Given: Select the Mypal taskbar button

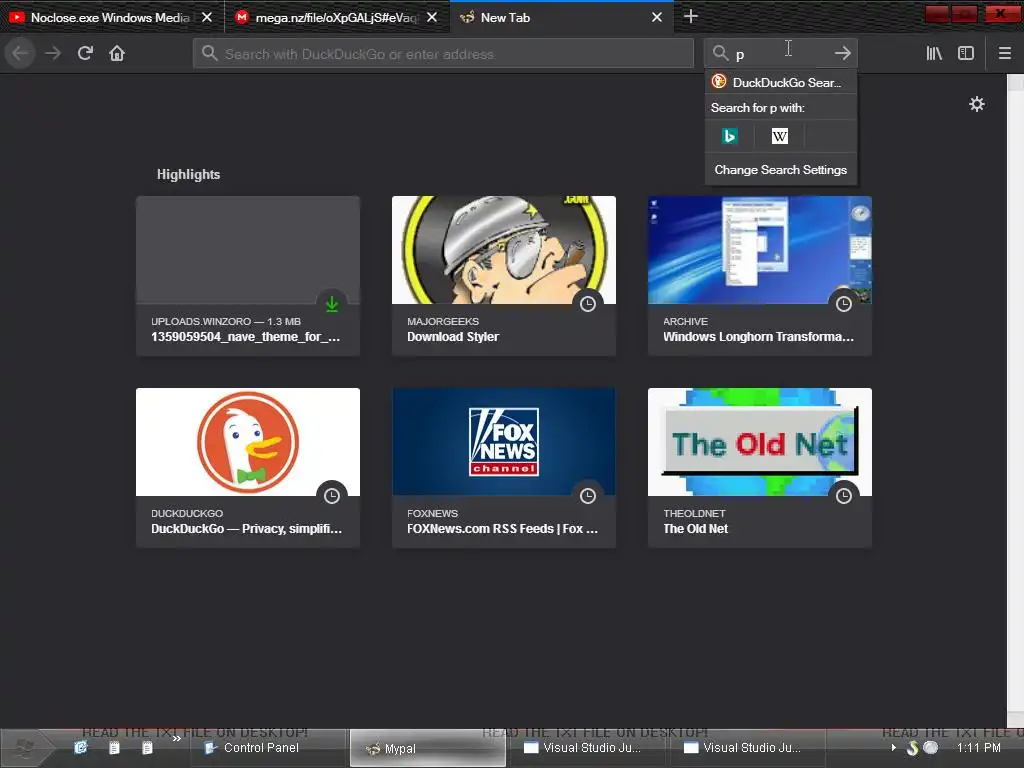Looking at the screenshot, I should (428, 748).
